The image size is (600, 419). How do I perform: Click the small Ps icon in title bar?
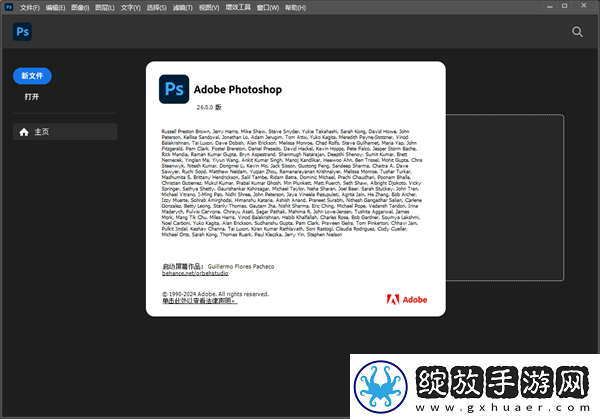tap(9, 7)
